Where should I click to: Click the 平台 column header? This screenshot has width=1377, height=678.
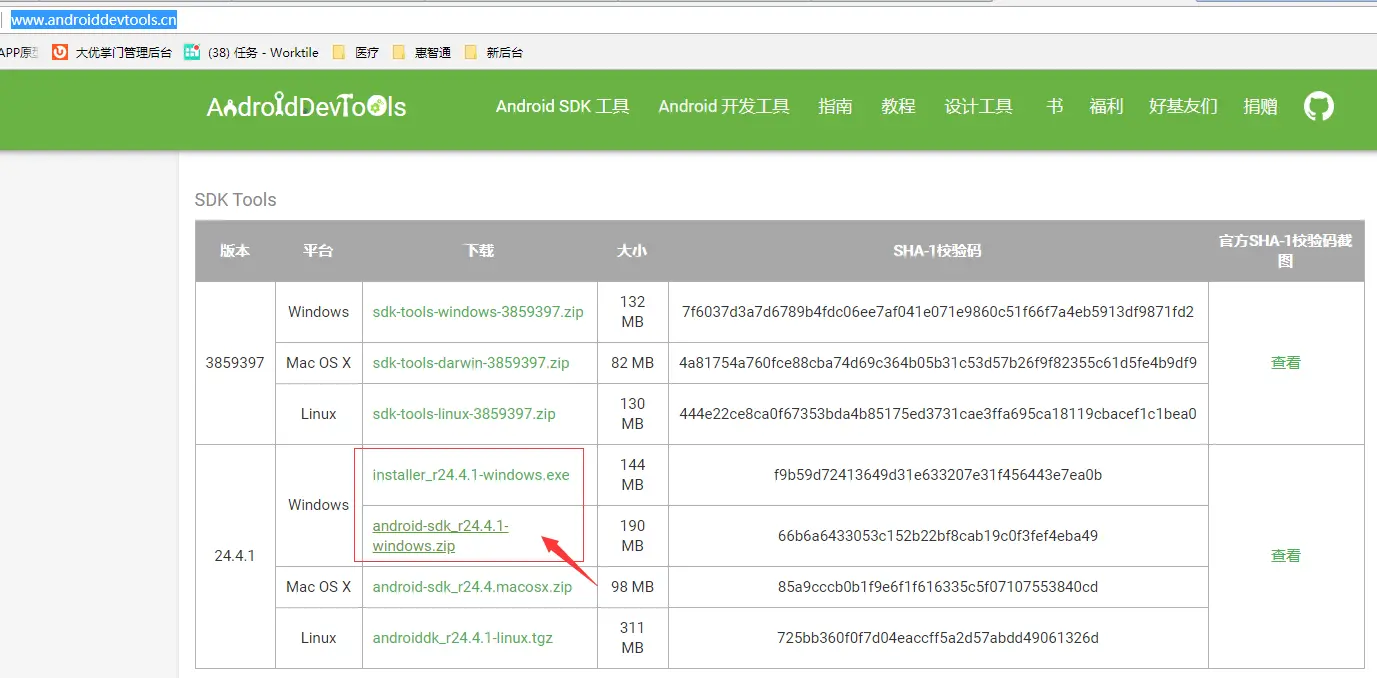click(318, 251)
